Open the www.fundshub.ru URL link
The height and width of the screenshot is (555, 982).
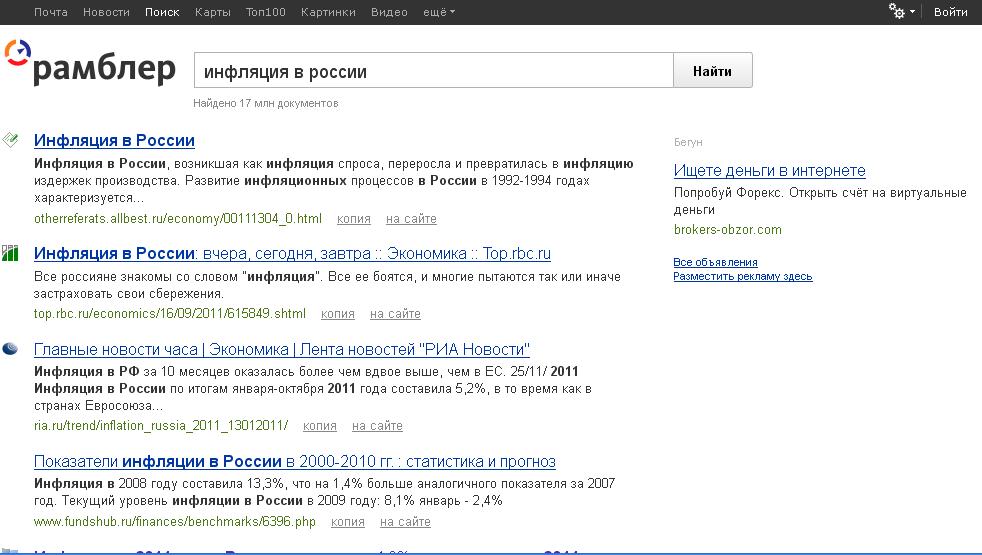tap(175, 521)
